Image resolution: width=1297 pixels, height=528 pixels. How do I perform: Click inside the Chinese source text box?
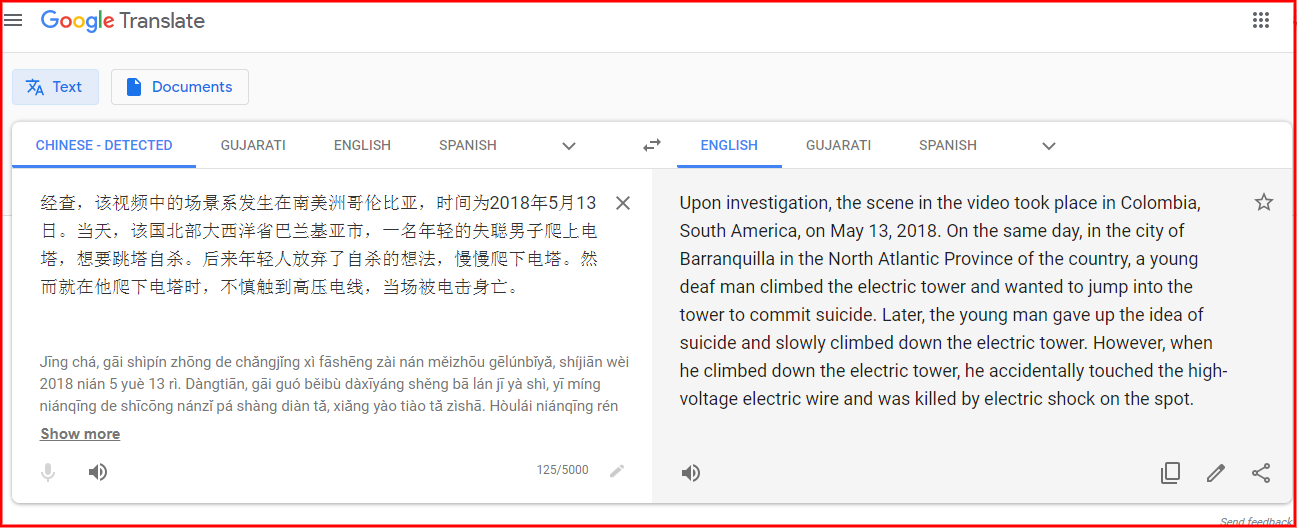[x=320, y=245]
